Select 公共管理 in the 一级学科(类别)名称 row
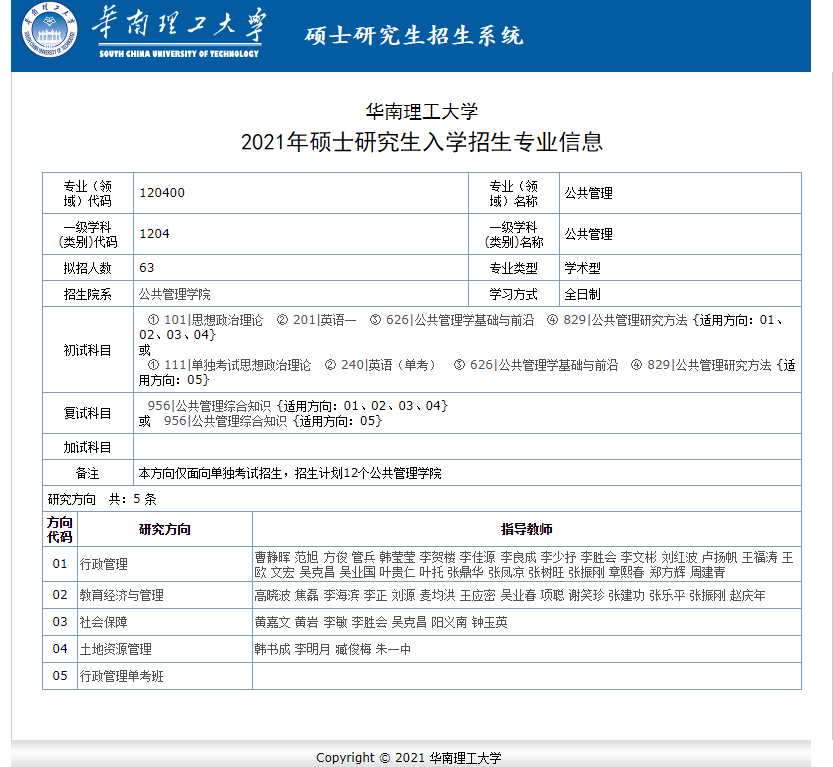833x767 pixels. tap(589, 234)
